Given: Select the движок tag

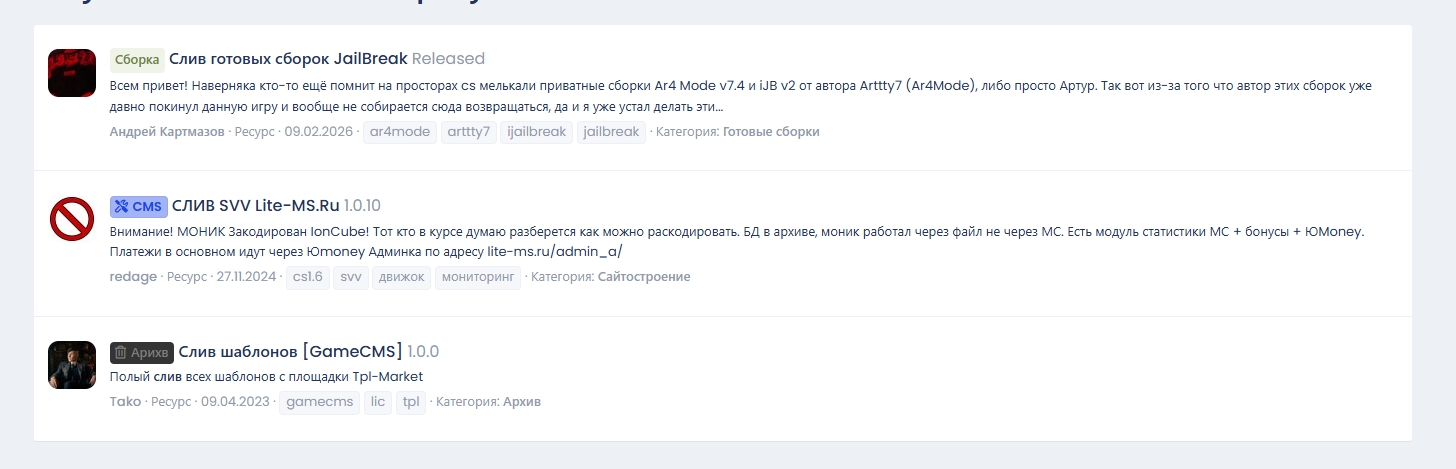Looking at the screenshot, I should (x=400, y=277).
